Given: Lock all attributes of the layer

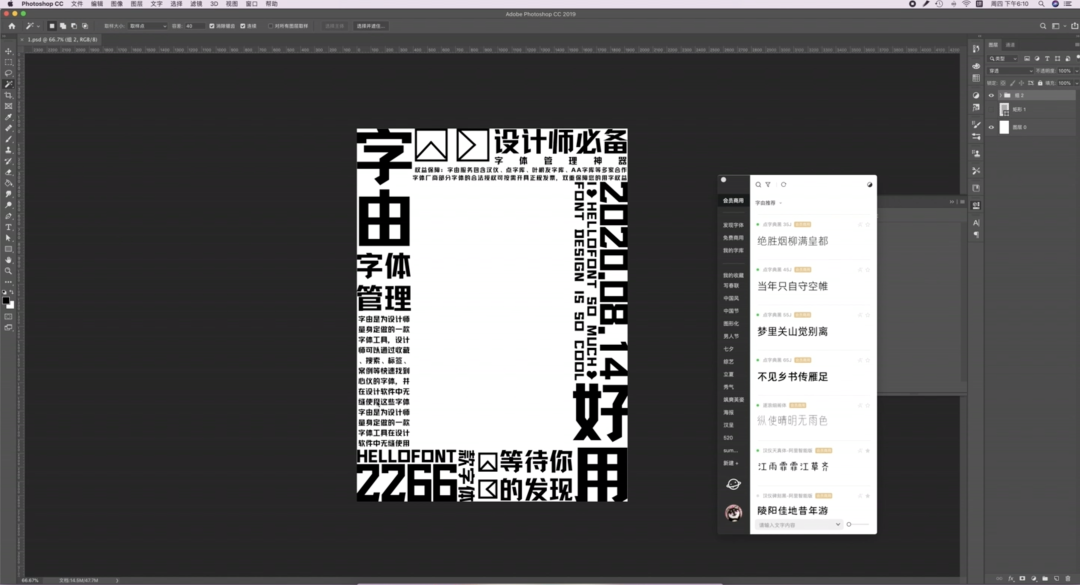Looking at the screenshot, I should (1040, 83).
